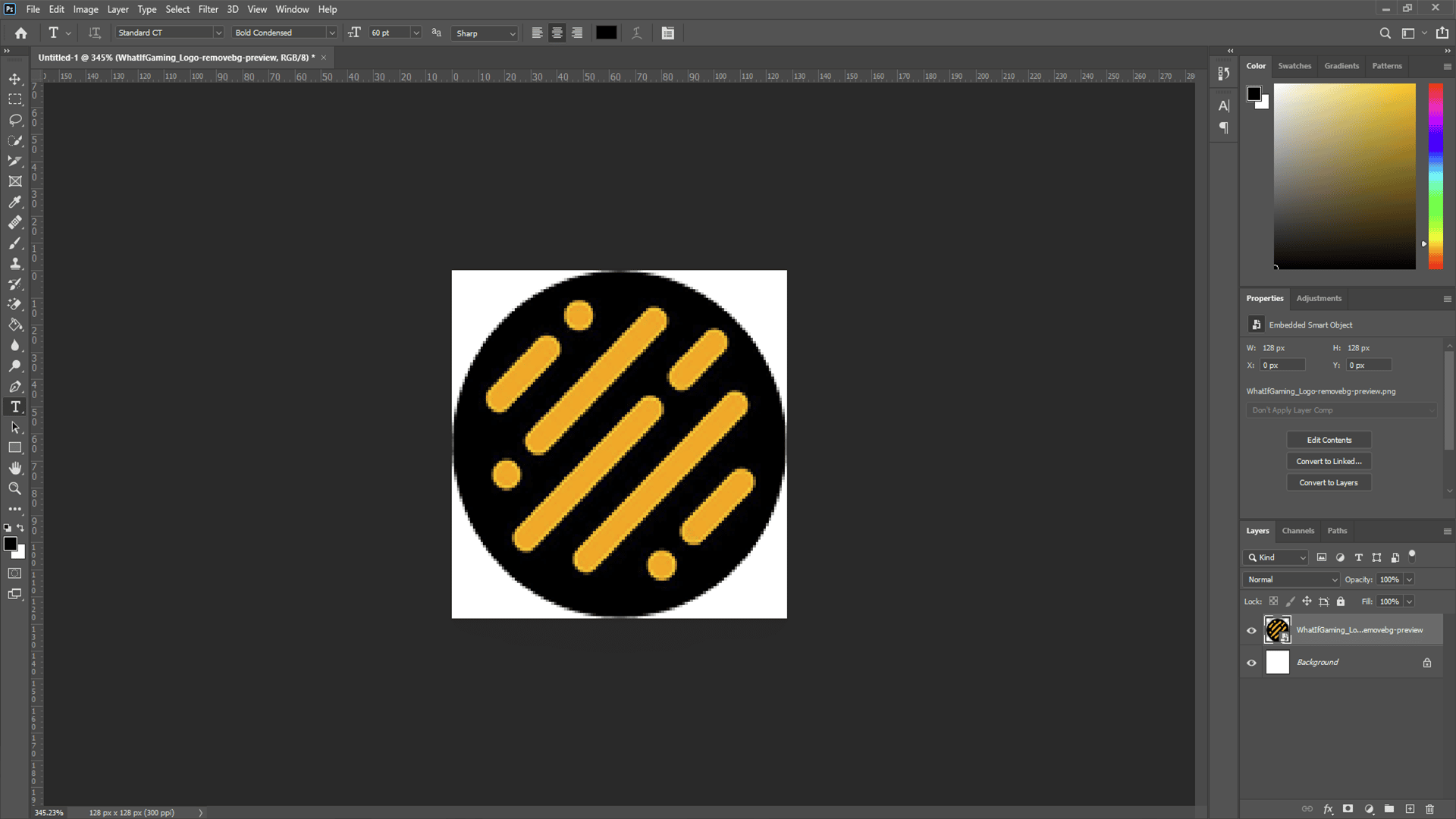Select the Eraser tool
1456x819 pixels.
15,304
